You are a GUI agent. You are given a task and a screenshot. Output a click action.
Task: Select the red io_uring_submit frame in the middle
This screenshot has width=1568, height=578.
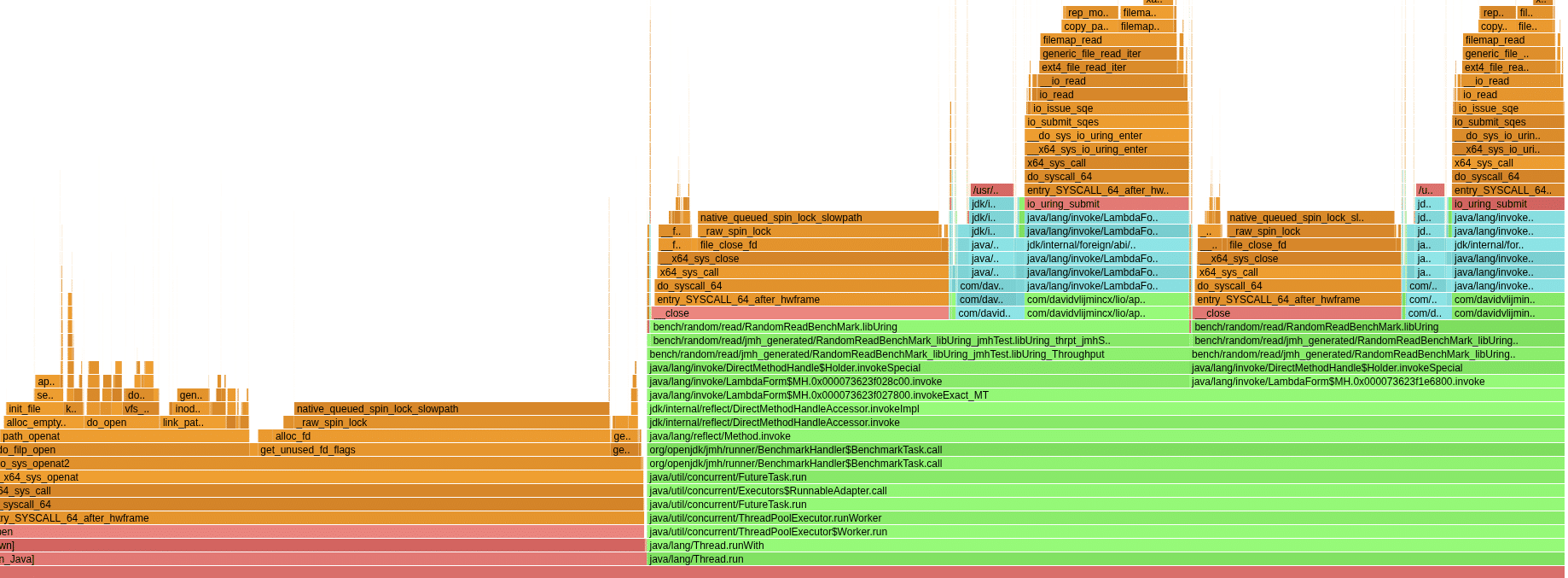[x=1106, y=204]
